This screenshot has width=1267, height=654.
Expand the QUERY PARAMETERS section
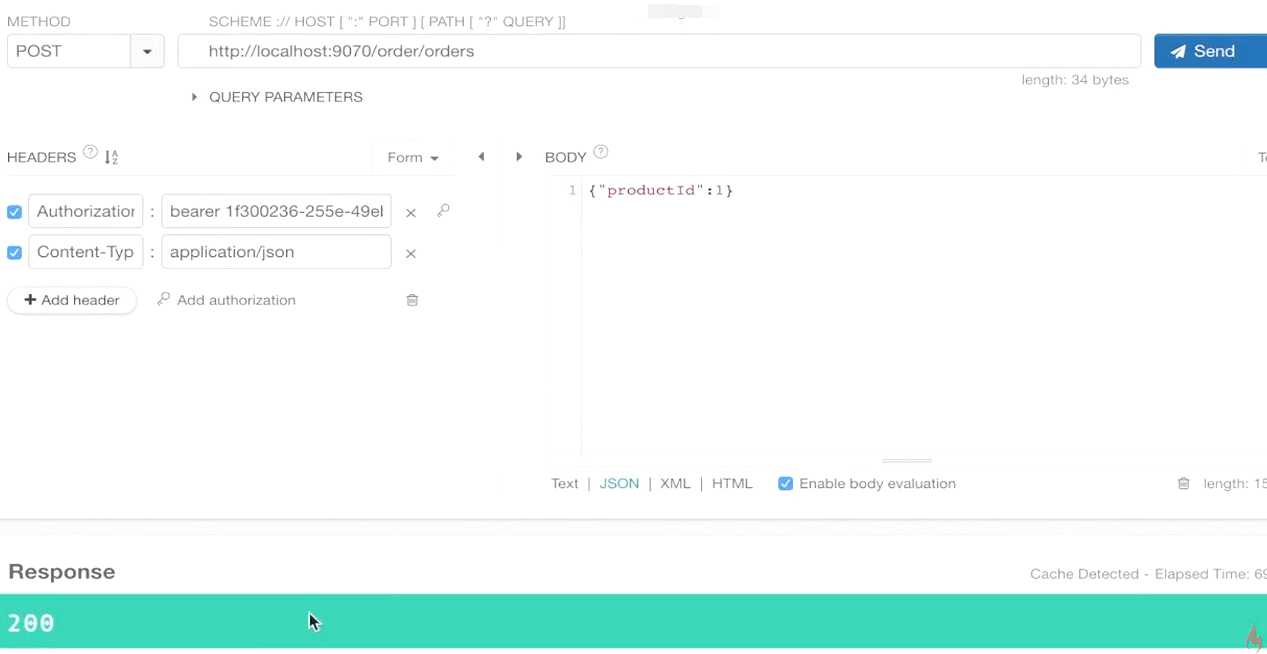[x=277, y=97]
